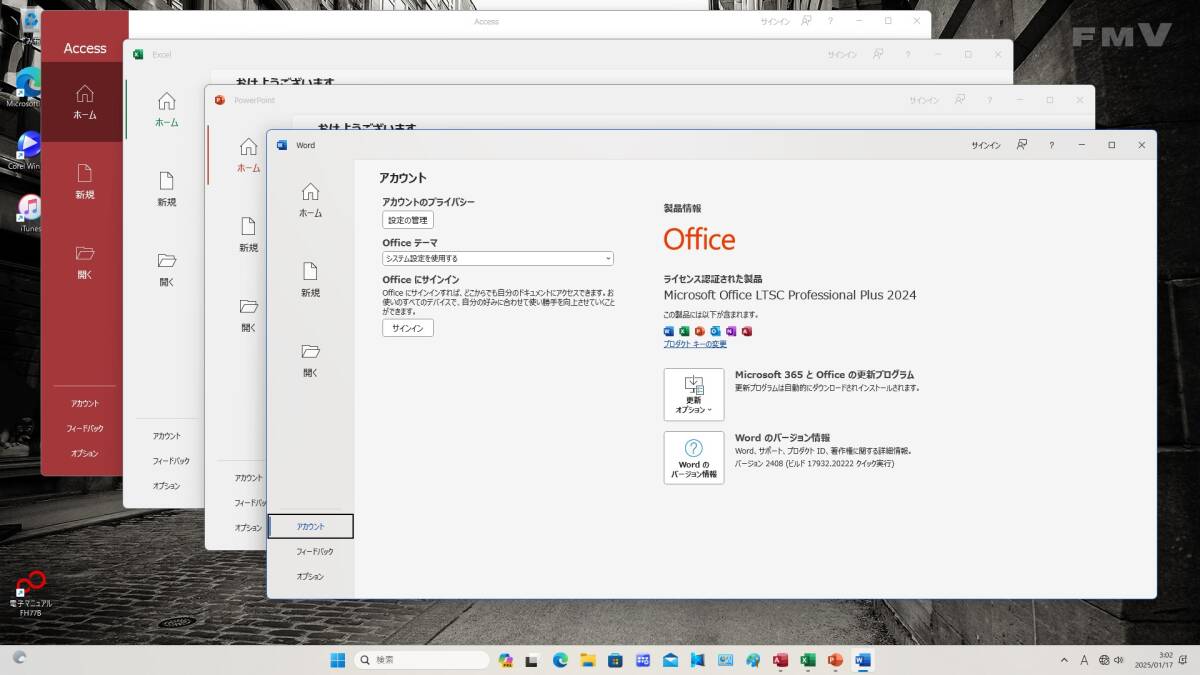Open オプション in Word sidebar
Screen dimensions: 1200x675
tap(310, 576)
